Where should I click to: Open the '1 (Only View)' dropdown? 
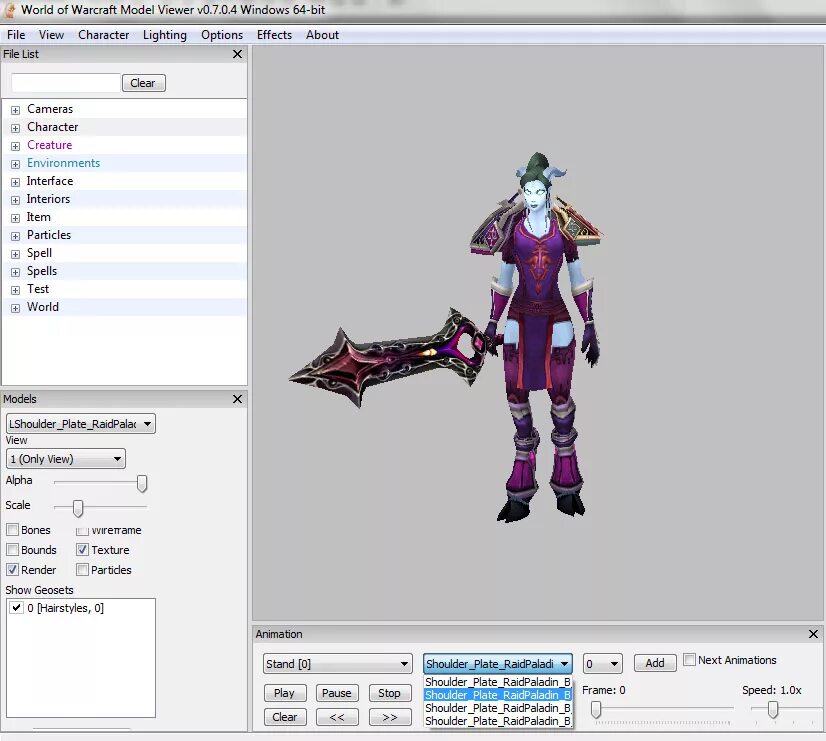66,459
